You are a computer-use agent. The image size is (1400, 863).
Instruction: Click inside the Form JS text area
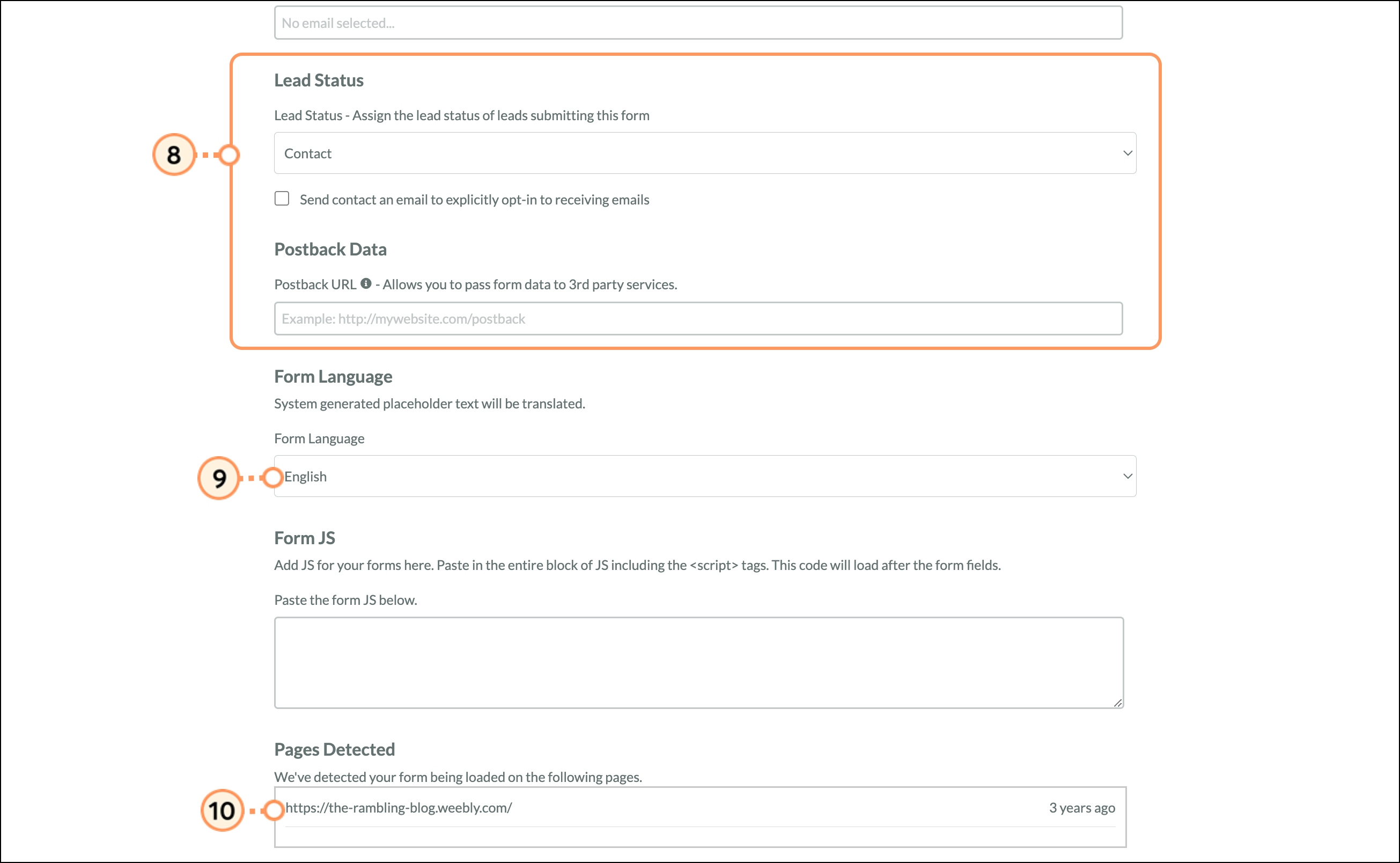tap(698, 662)
